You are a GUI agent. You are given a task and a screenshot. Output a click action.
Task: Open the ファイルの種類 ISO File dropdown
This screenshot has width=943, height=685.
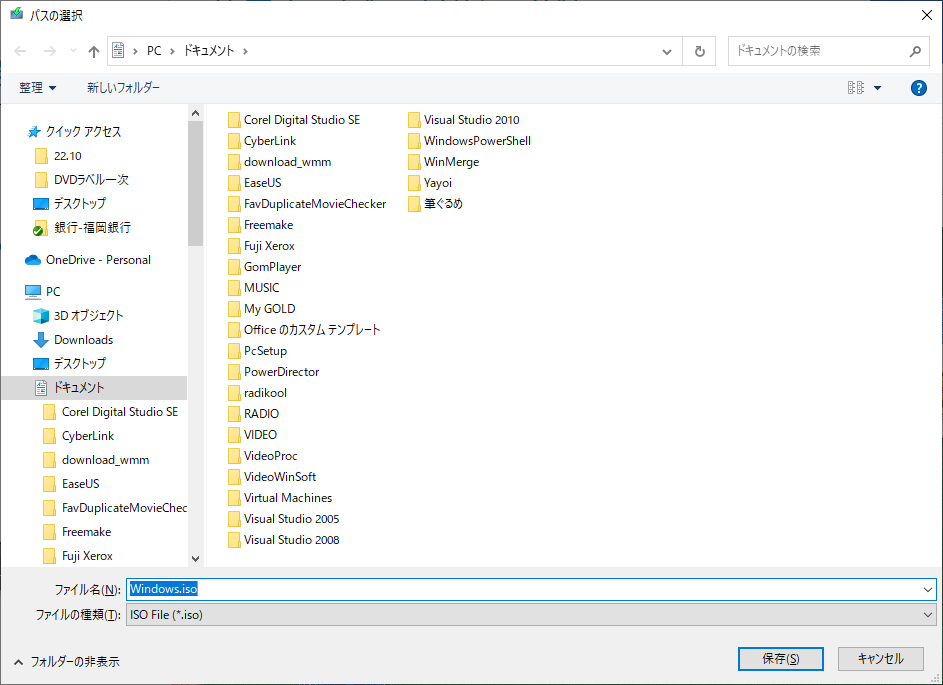point(531,615)
